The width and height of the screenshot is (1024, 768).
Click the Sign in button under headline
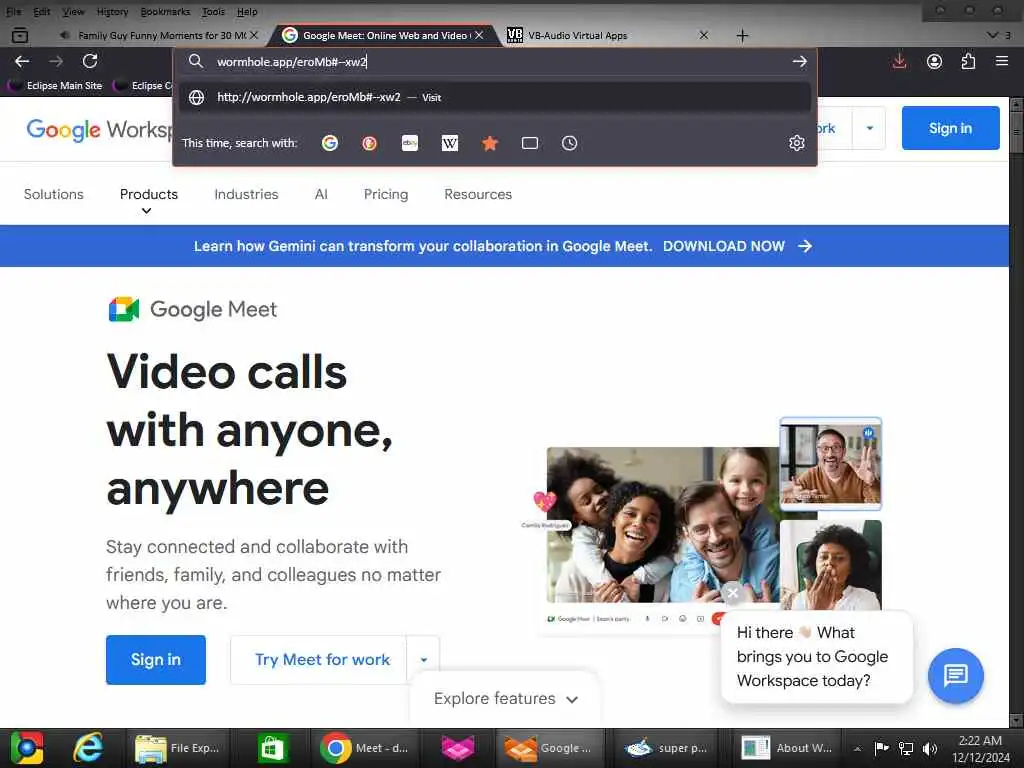point(155,660)
